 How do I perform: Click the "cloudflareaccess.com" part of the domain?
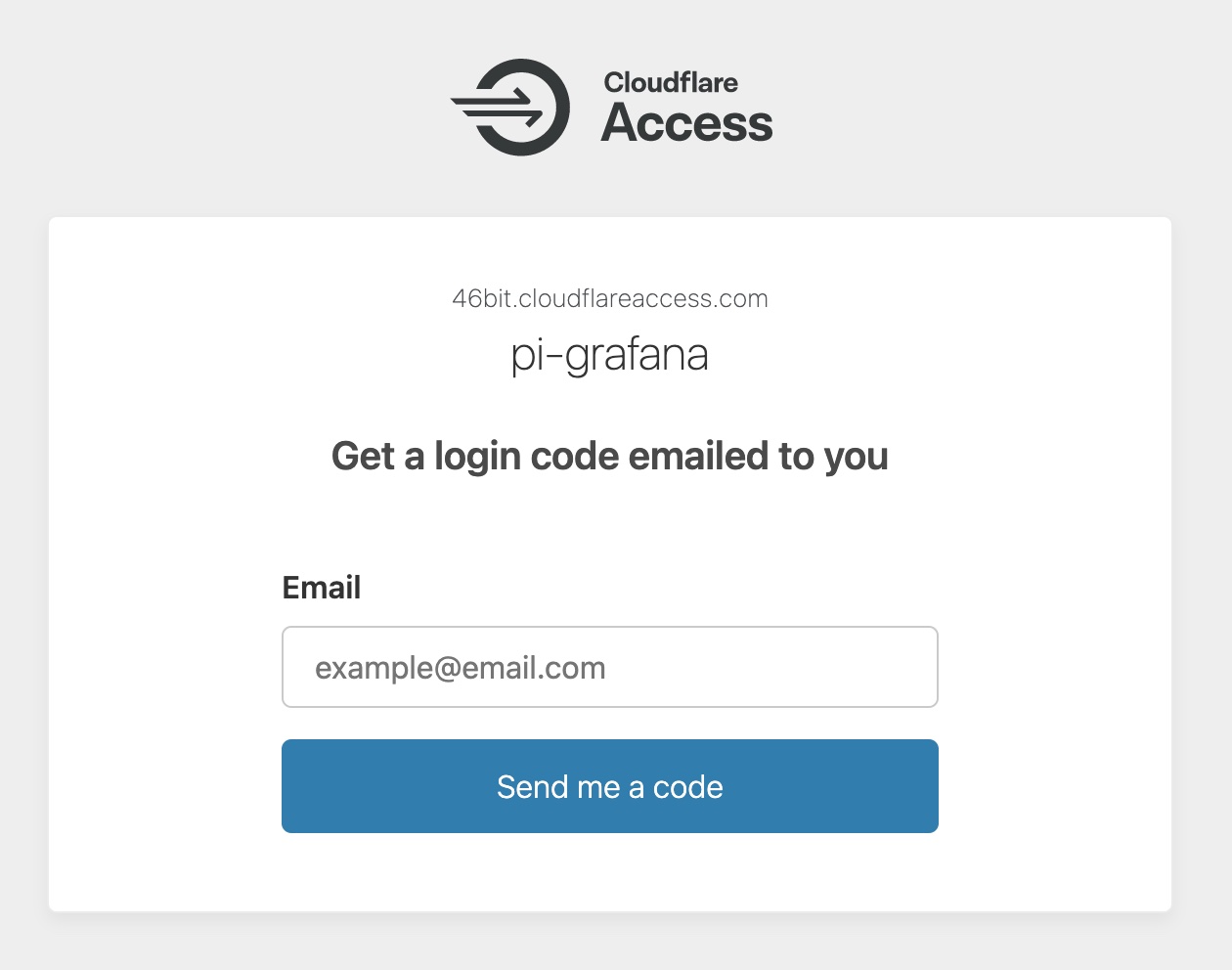coord(643,299)
